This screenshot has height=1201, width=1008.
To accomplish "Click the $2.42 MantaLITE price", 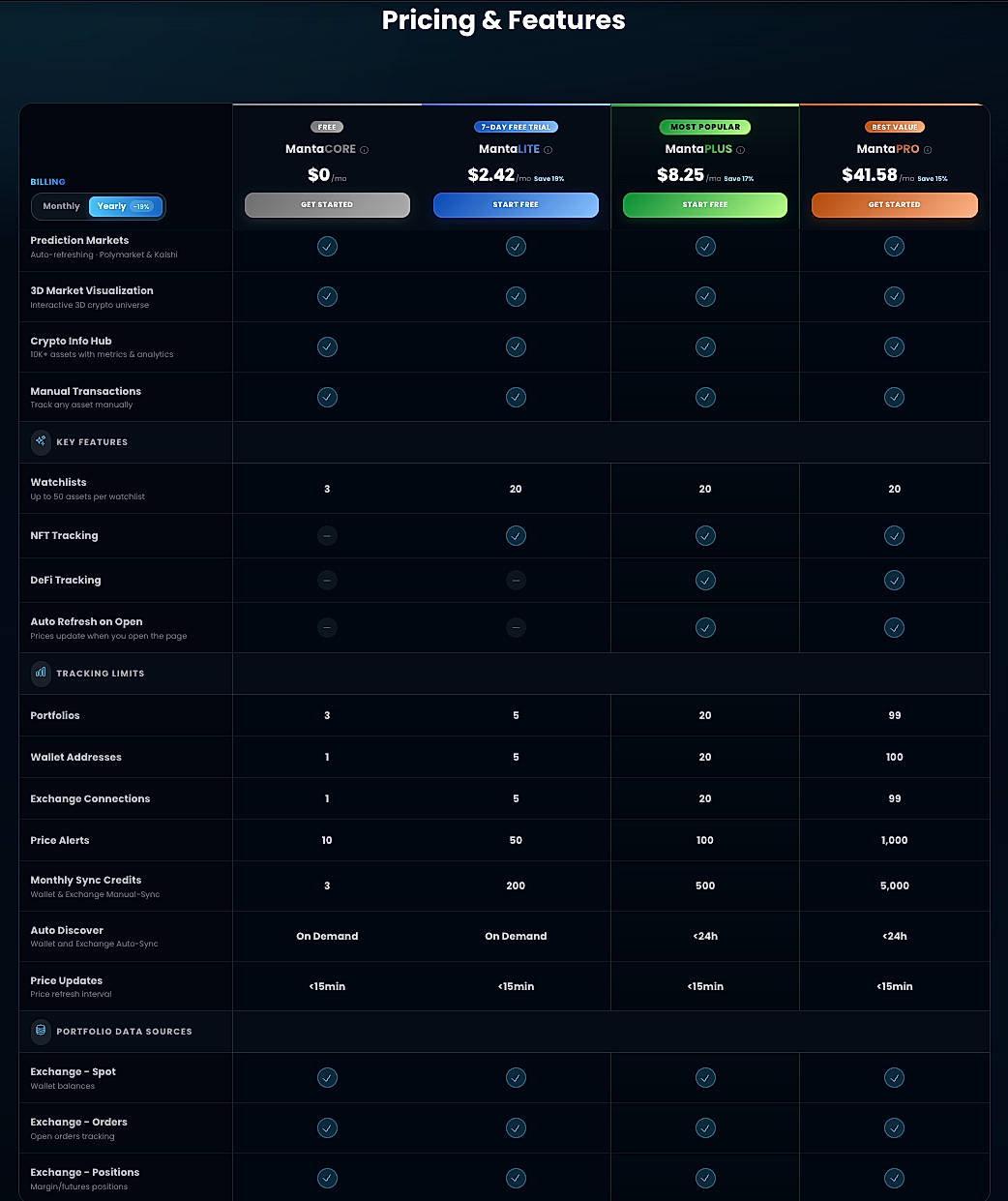I will click(491, 174).
